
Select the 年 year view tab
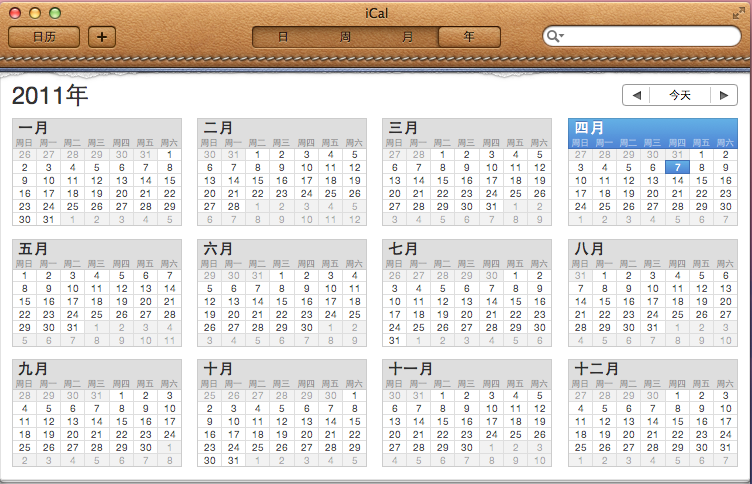tap(469, 37)
